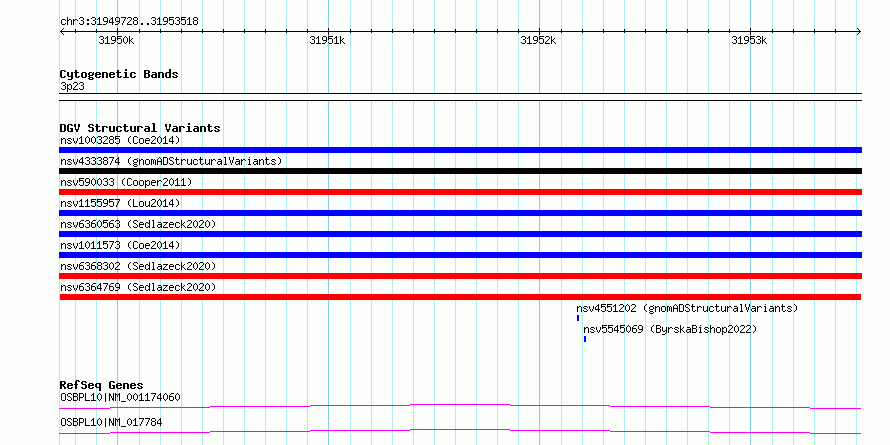Open the red nsv6364769 Sedlazeck2020 bar

click(460, 297)
